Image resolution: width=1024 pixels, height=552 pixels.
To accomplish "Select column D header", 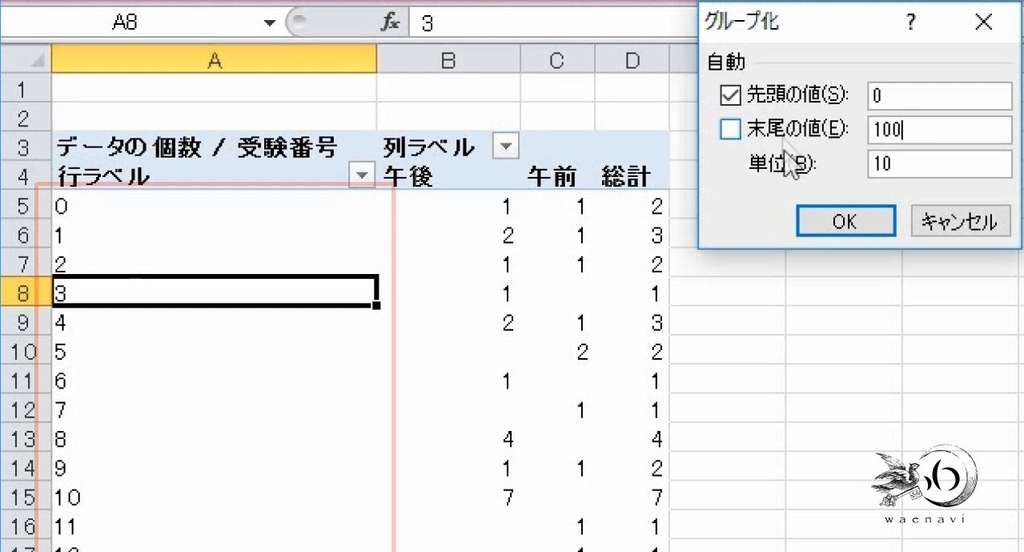I will click(632, 60).
